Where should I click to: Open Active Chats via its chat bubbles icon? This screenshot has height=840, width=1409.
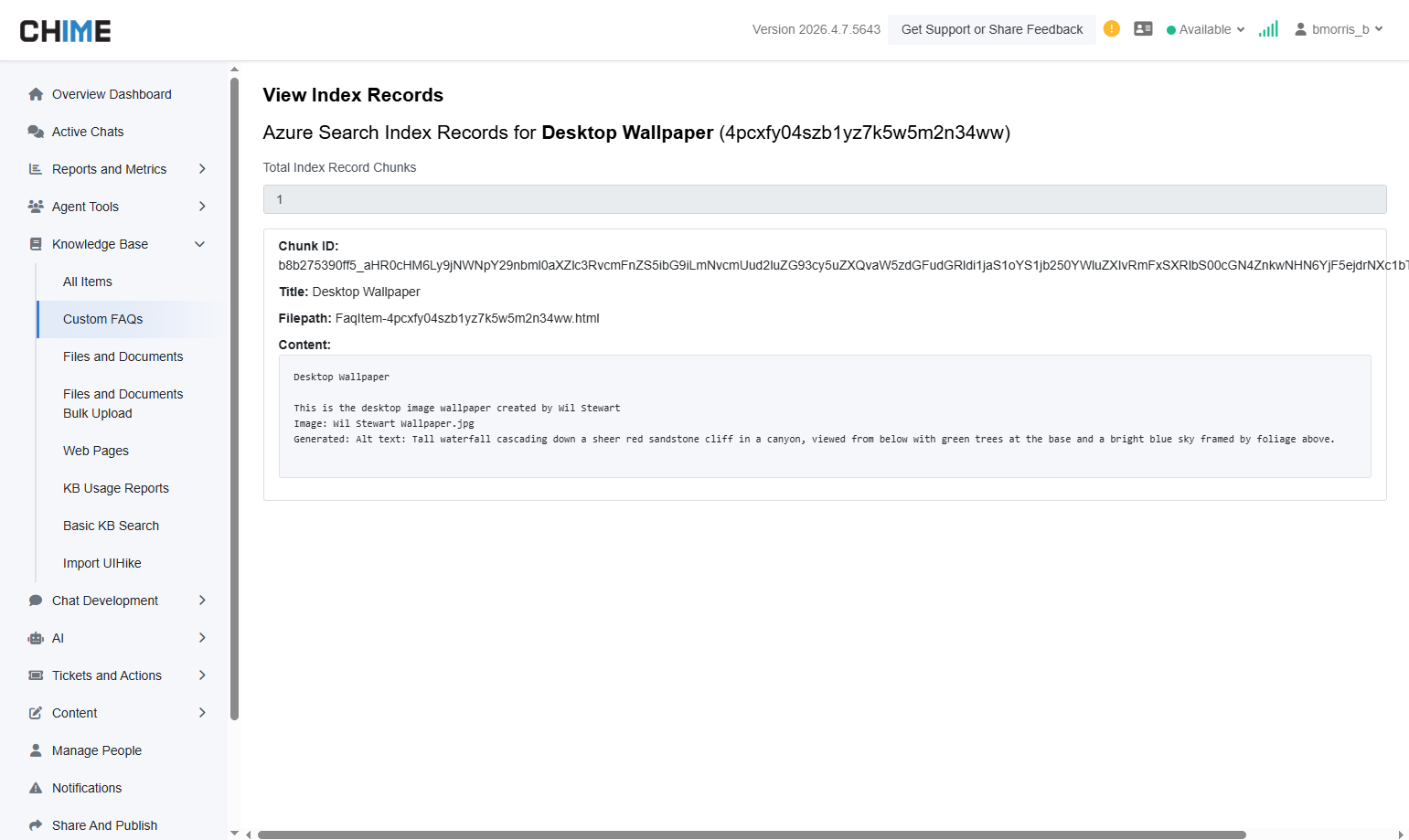(35, 131)
